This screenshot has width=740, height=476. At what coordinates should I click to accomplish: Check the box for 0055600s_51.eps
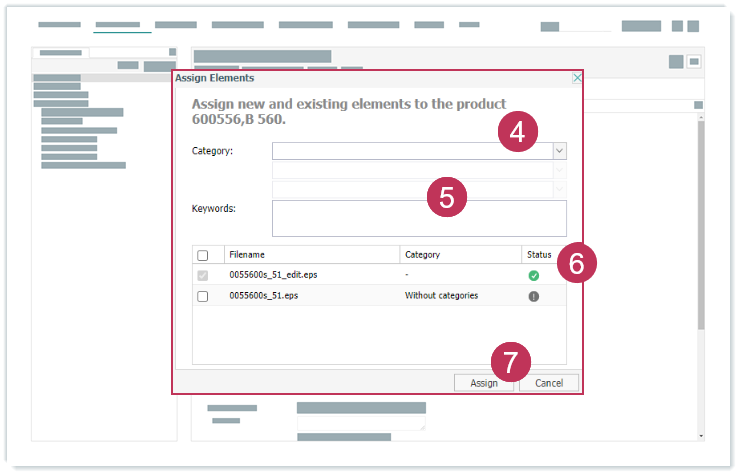[x=203, y=296]
